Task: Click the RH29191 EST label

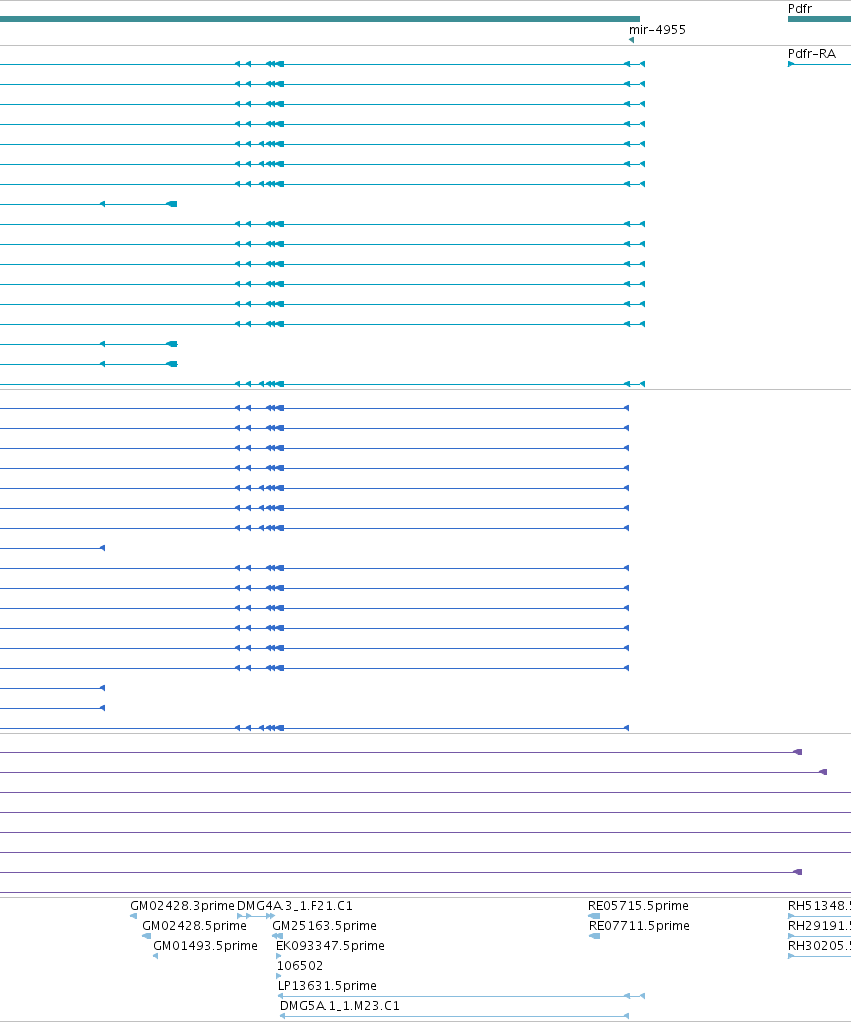Action: tap(819, 926)
